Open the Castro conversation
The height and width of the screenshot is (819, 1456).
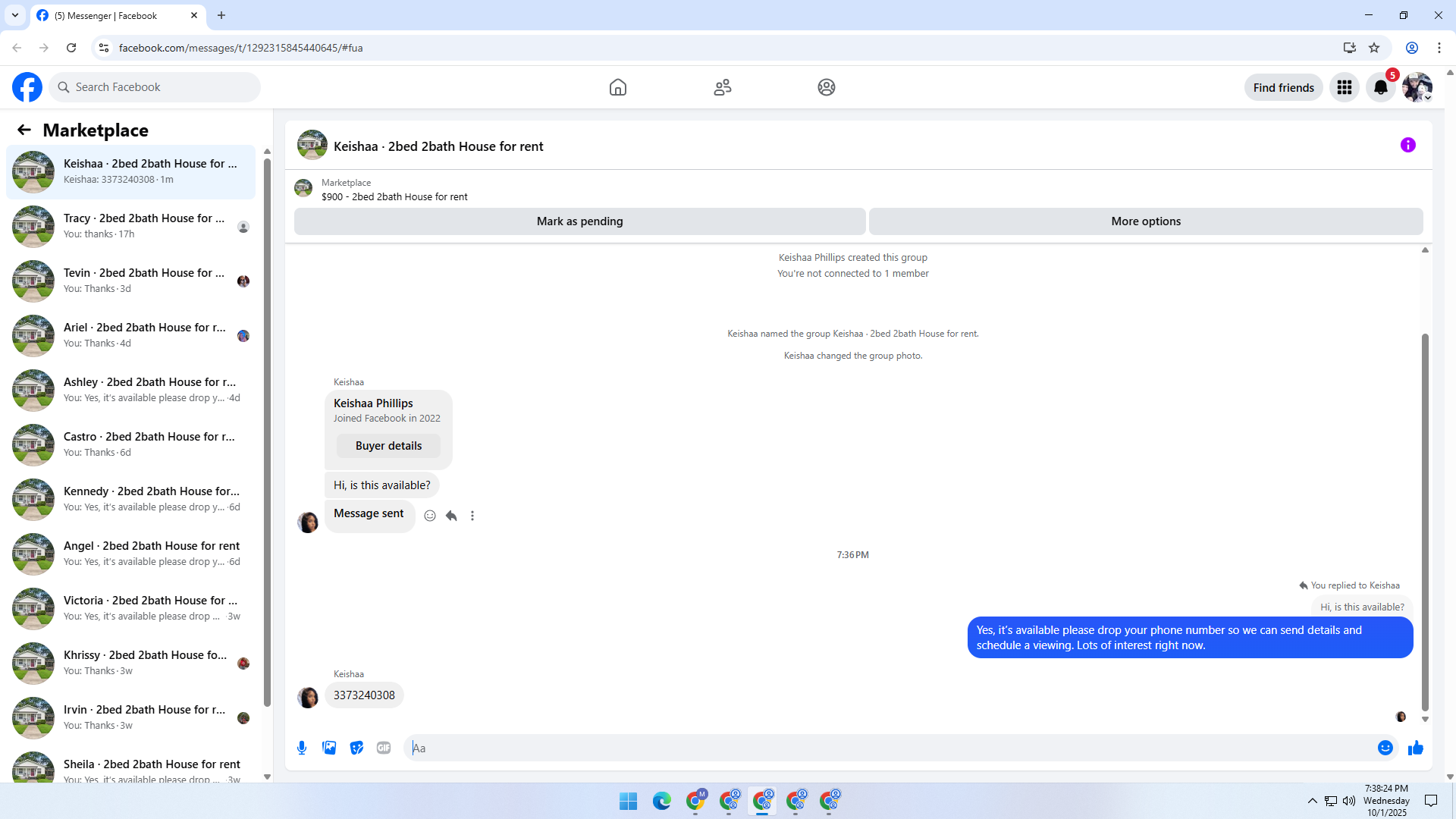131,445
